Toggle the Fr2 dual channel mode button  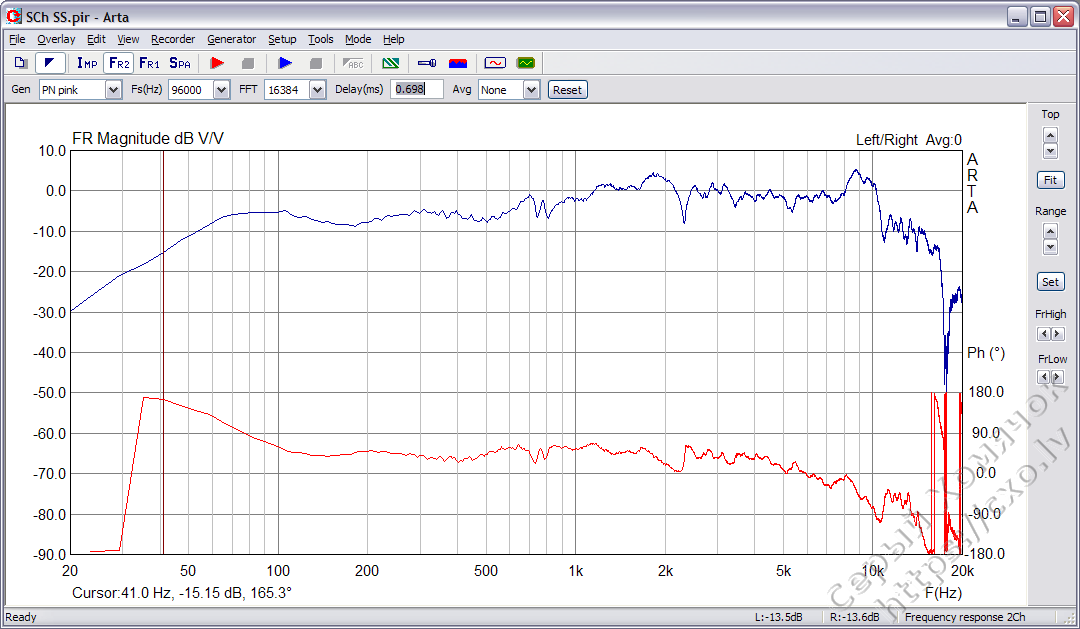(x=118, y=63)
